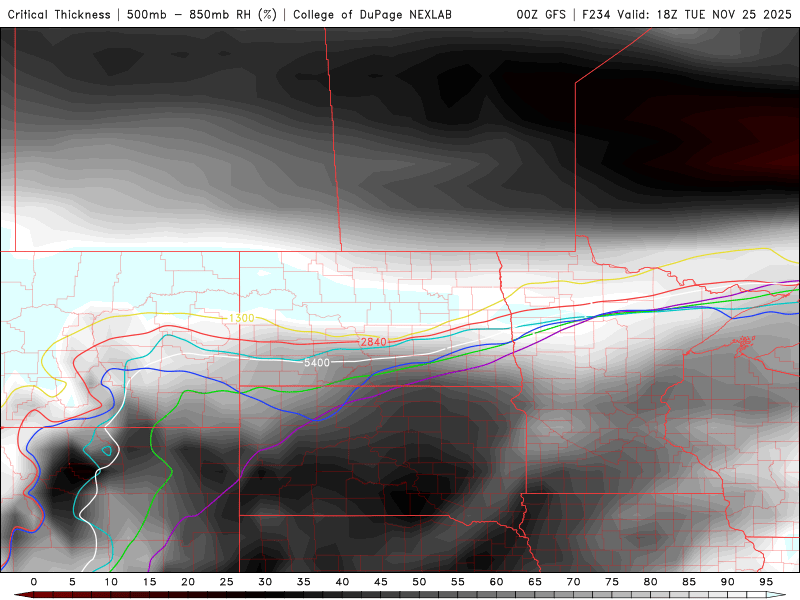The height and width of the screenshot is (600, 800).
Task: Select the '25' tick on the color scale
Action: point(227,582)
